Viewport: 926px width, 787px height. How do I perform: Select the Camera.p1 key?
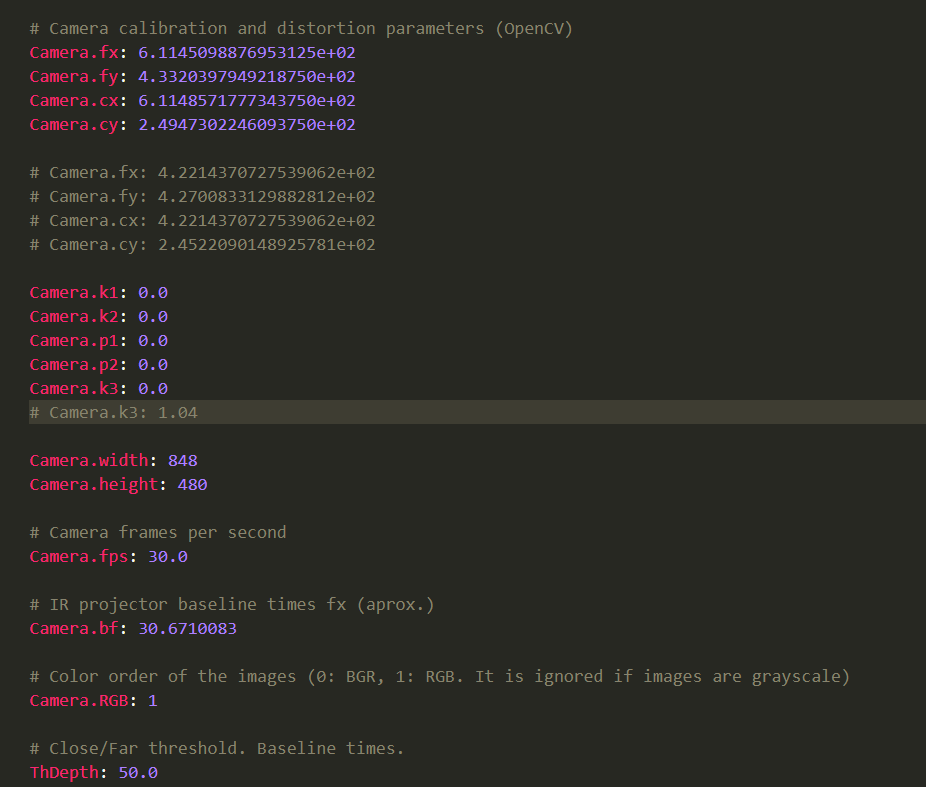click(74, 341)
